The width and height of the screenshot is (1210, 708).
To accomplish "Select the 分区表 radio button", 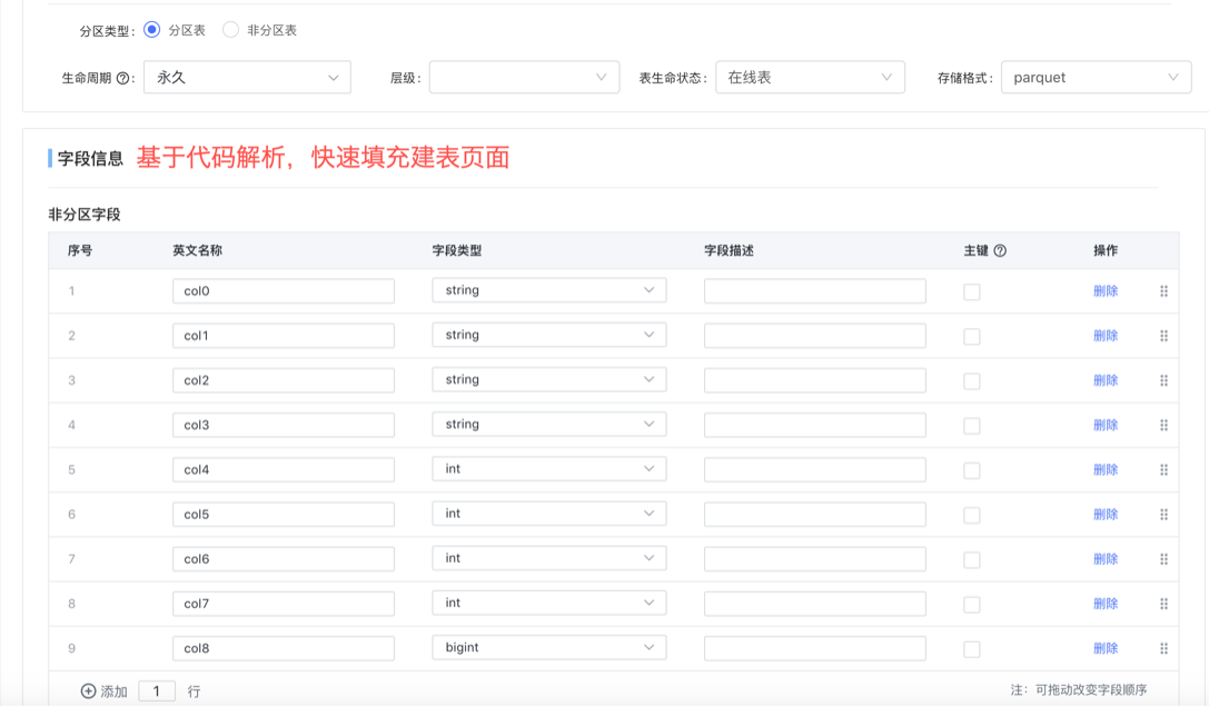I will pyautogui.click(x=152, y=30).
